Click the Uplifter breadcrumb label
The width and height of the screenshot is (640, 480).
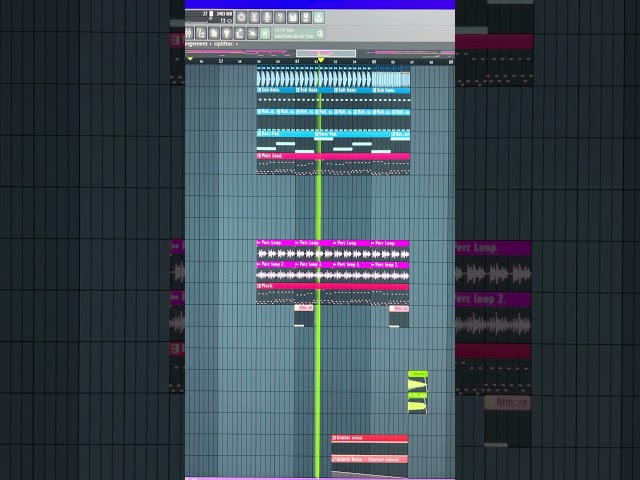pos(224,44)
